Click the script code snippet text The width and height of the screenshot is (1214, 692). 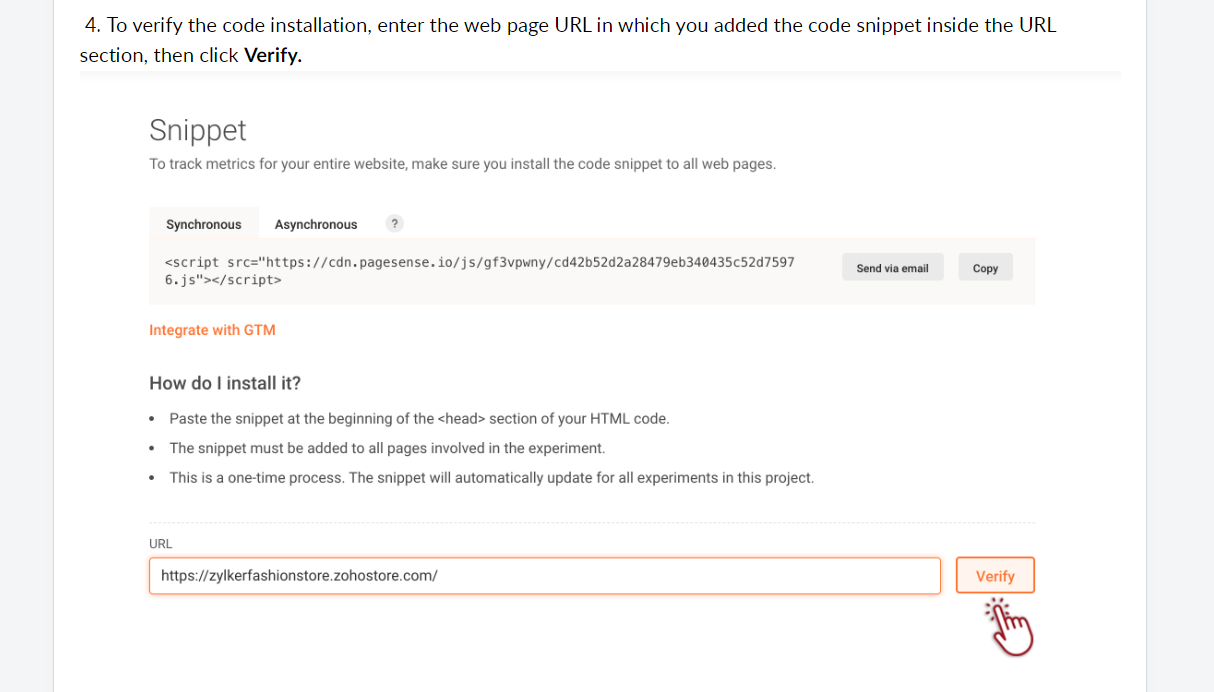479,271
